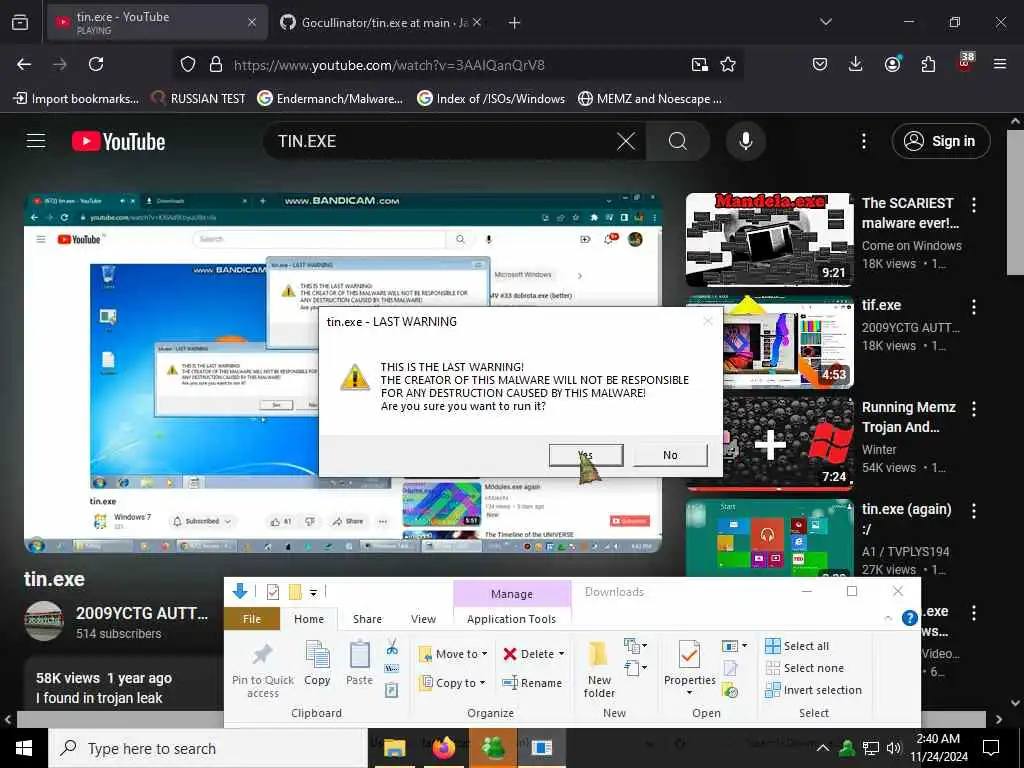Screen dimensions: 1024x768
Task: Create New folder in Explorer
Action: (x=599, y=671)
